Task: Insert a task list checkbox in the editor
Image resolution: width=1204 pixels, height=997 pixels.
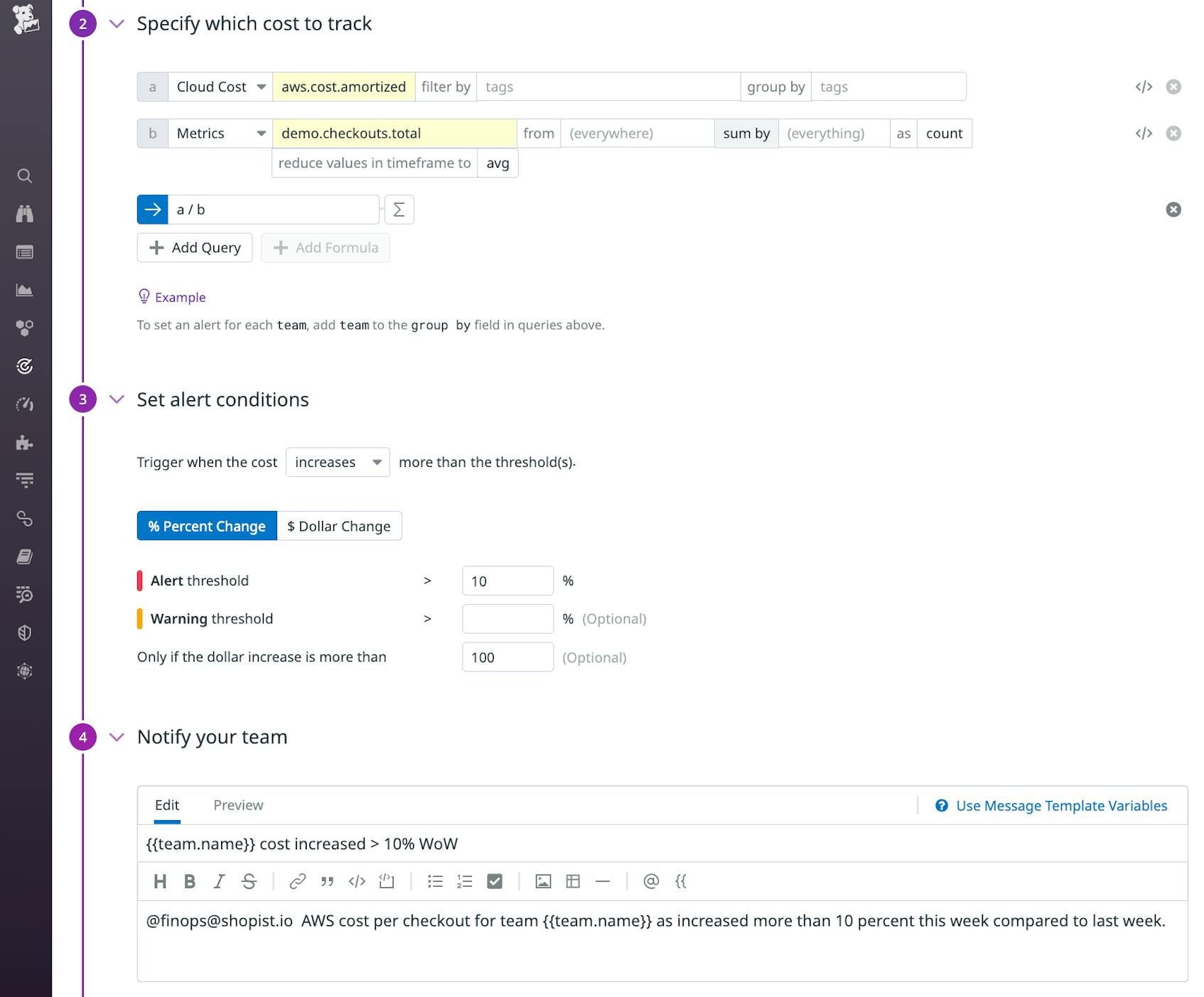Action: (495, 881)
